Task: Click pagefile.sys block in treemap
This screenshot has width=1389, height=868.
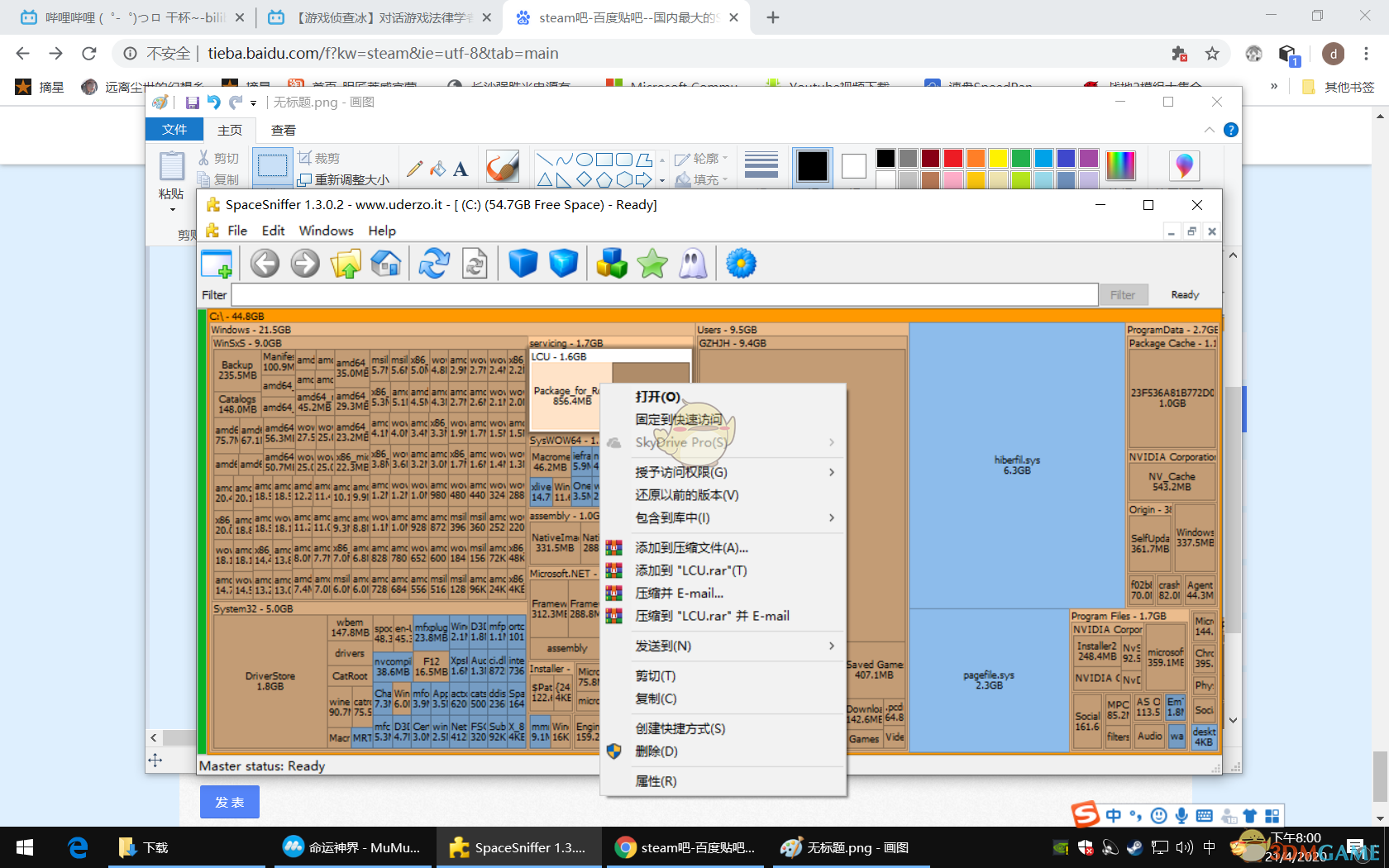Action: click(989, 680)
